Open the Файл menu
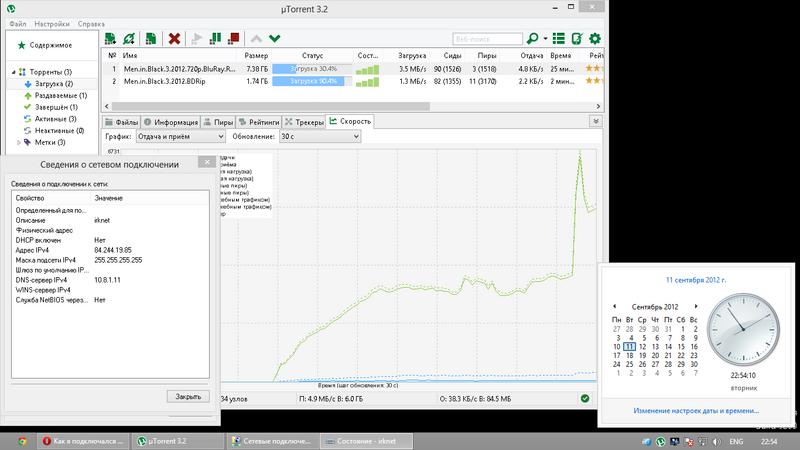 point(17,24)
